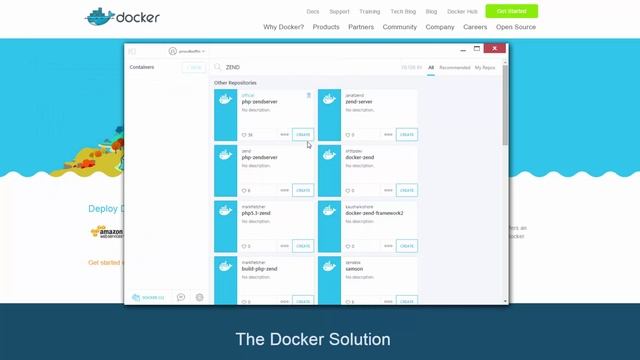Open more options on zend-server card
640x360 pixels.
[x=388, y=134]
